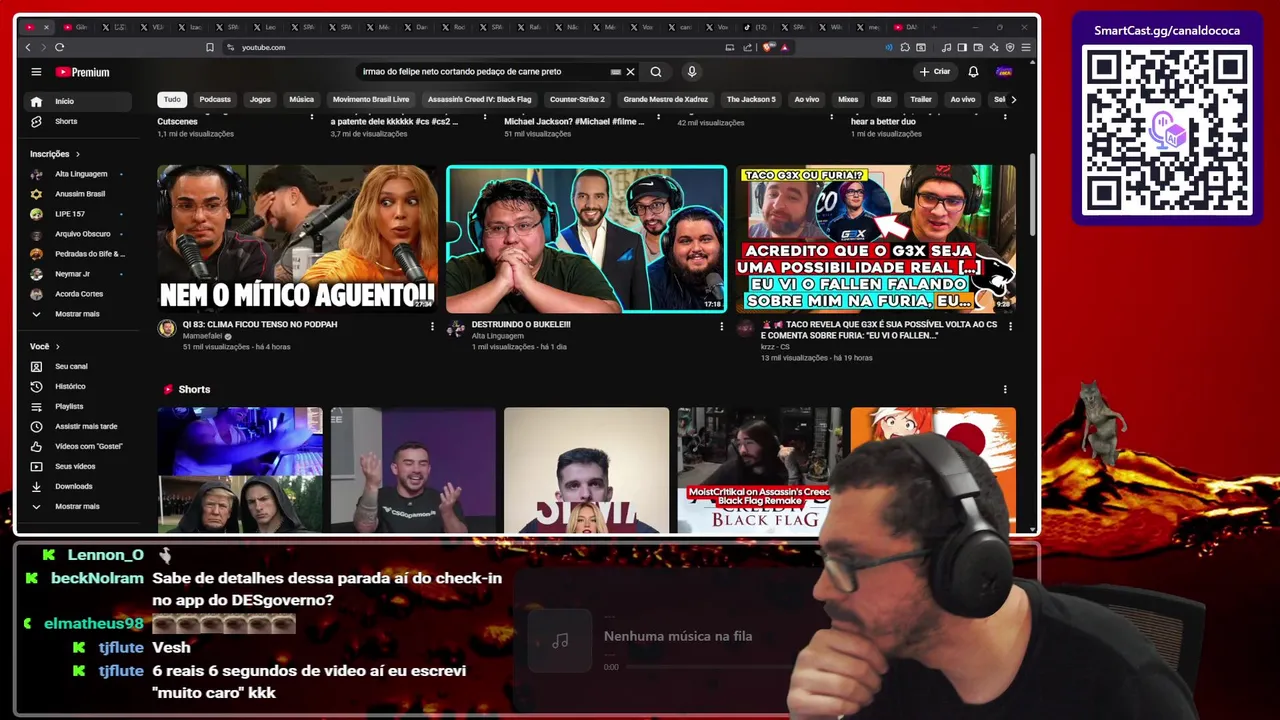Select Movimento Brasil Livre chip
This screenshot has height=720, width=1280.
pyautogui.click(x=371, y=99)
